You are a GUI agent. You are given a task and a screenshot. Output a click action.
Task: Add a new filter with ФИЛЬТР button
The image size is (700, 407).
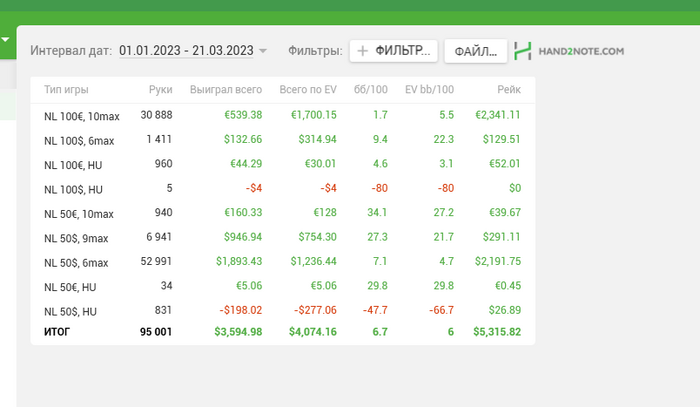(x=393, y=51)
